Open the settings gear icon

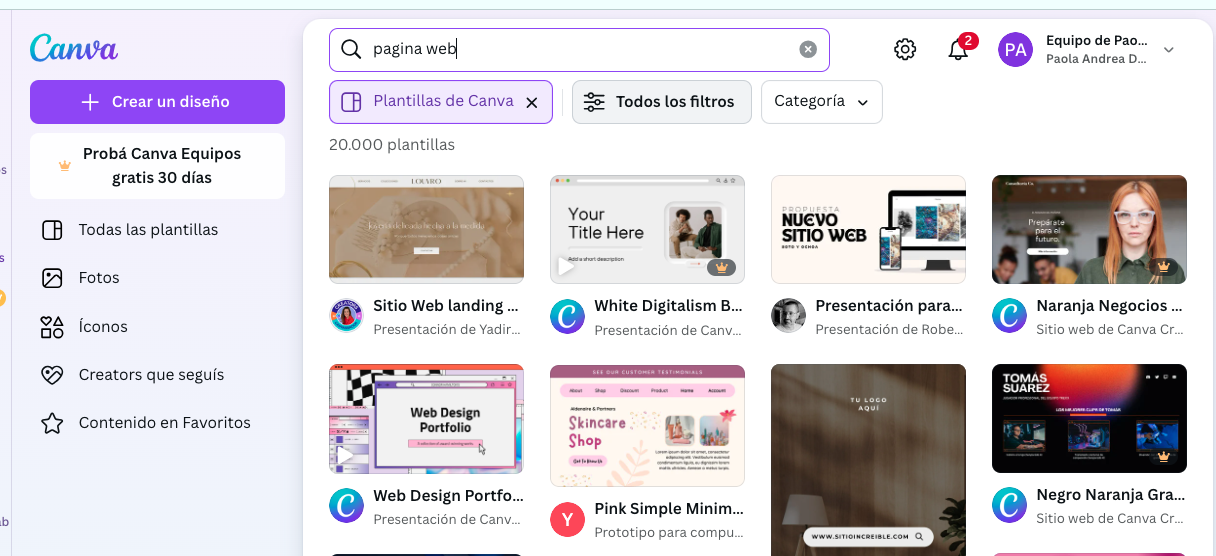pos(905,49)
